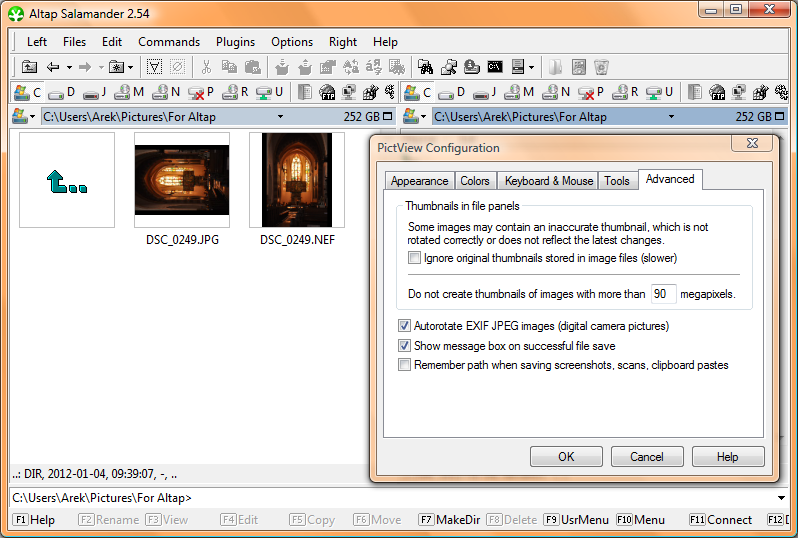Click the Unpack files icon
The height and width of the screenshot is (538, 798).
pos(305,67)
